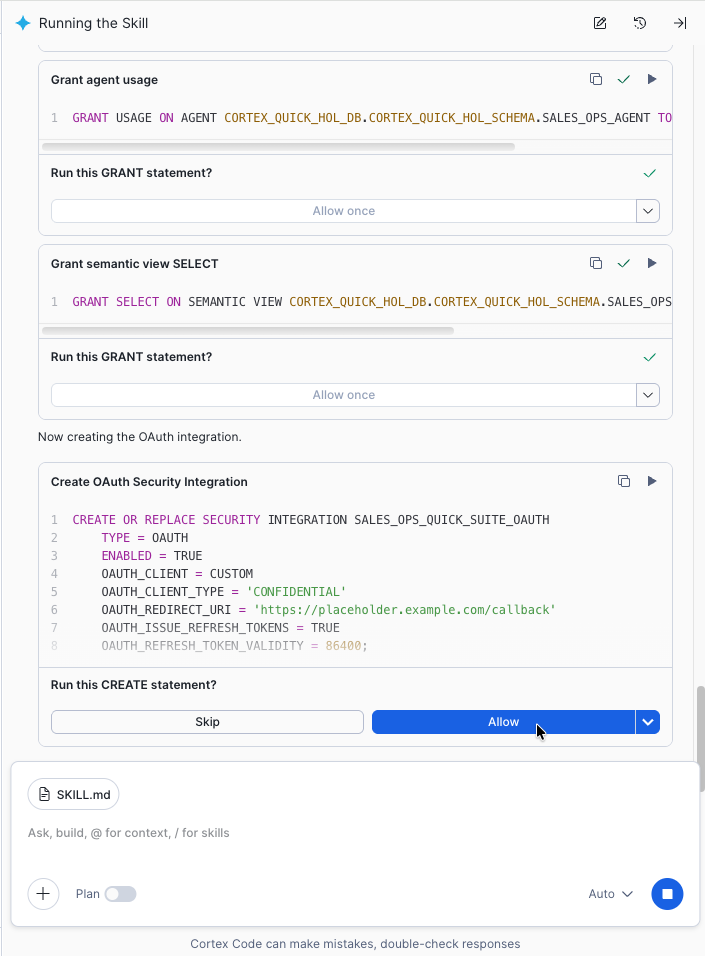Click the Cortex sparkle logo icon
The width and height of the screenshot is (705, 956).
pyautogui.click(x=23, y=23)
